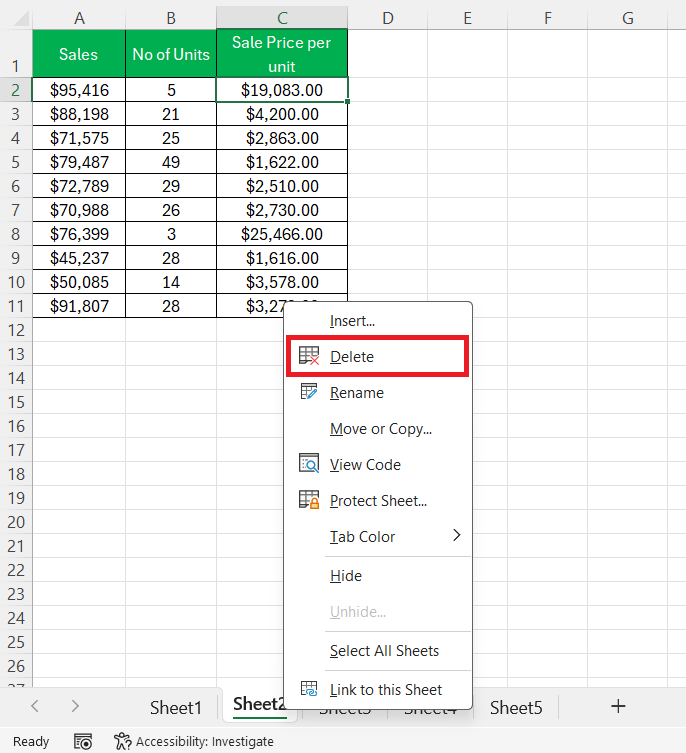Switch to the Sheet5 tab

click(x=516, y=707)
